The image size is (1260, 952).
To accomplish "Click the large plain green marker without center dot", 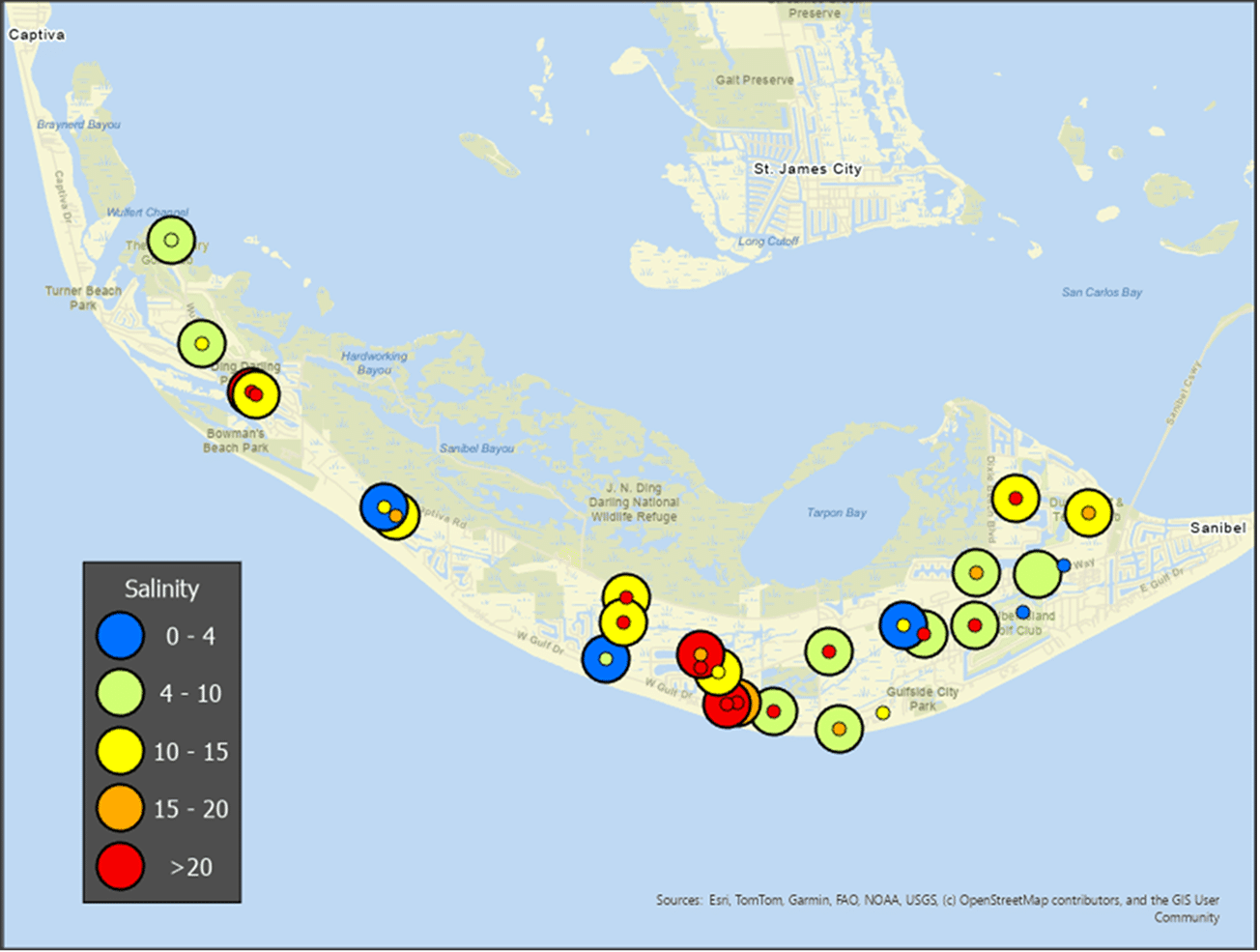I will [x=1036, y=574].
